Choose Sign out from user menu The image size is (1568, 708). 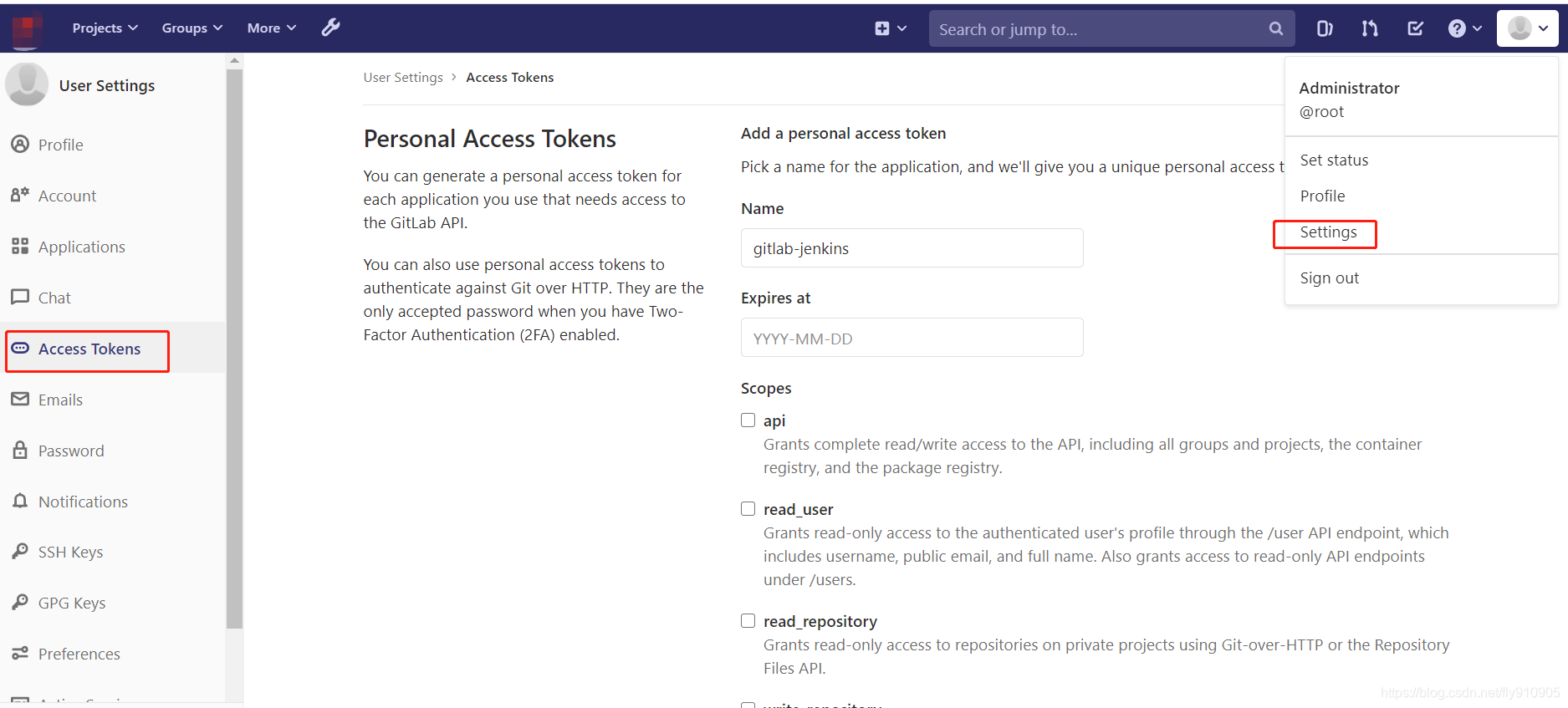[x=1329, y=278]
